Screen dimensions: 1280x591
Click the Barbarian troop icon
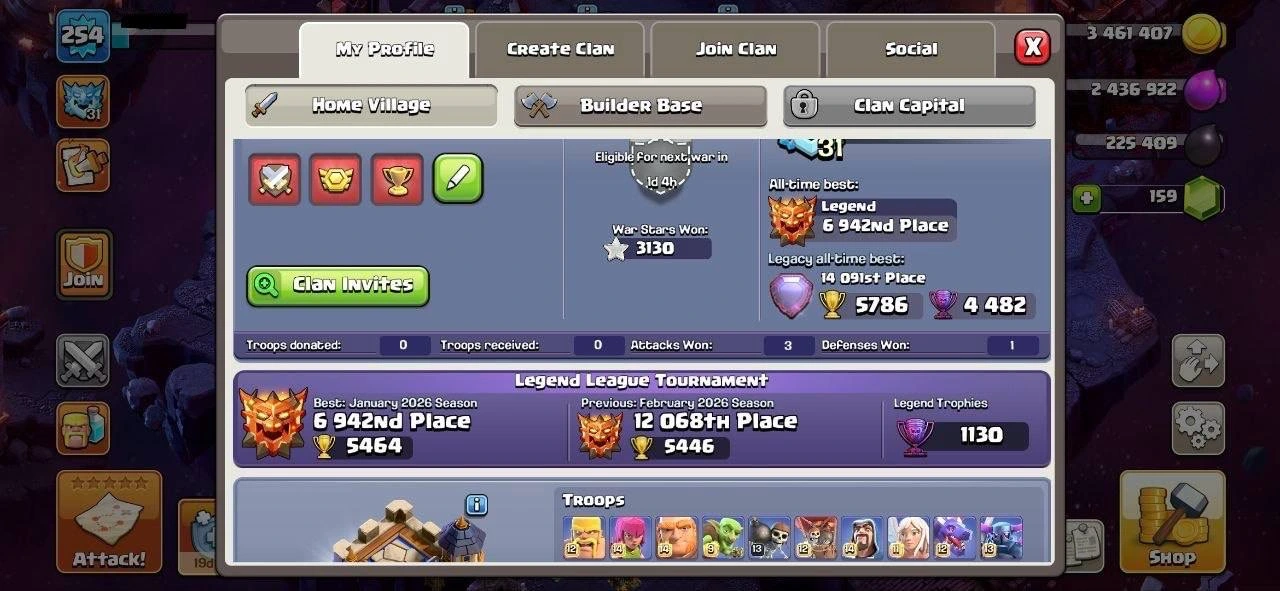pyautogui.click(x=584, y=537)
